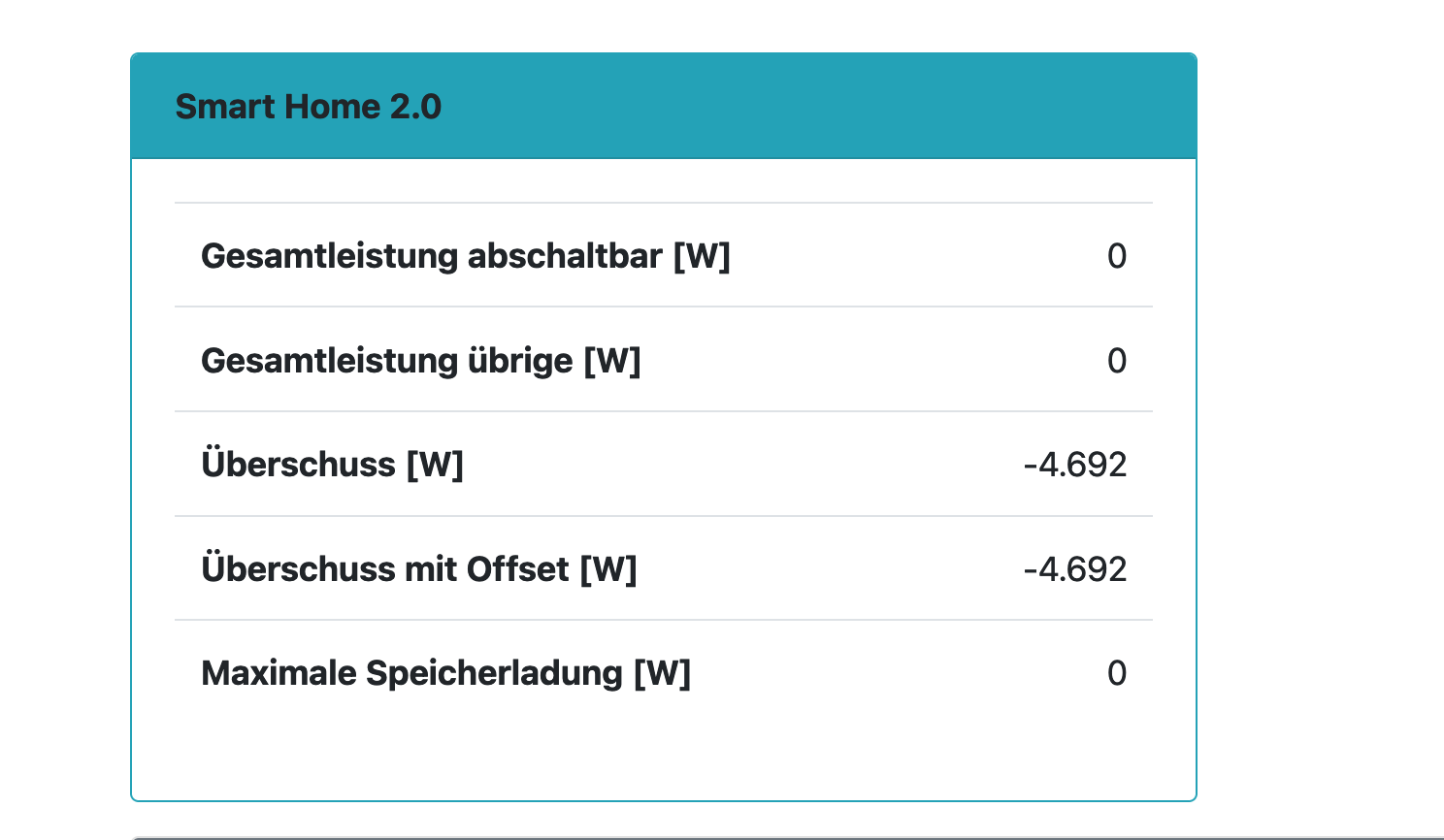The image size is (1444, 840).
Task: Click the Überschuss [W] row label
Action: click(332, 465)
